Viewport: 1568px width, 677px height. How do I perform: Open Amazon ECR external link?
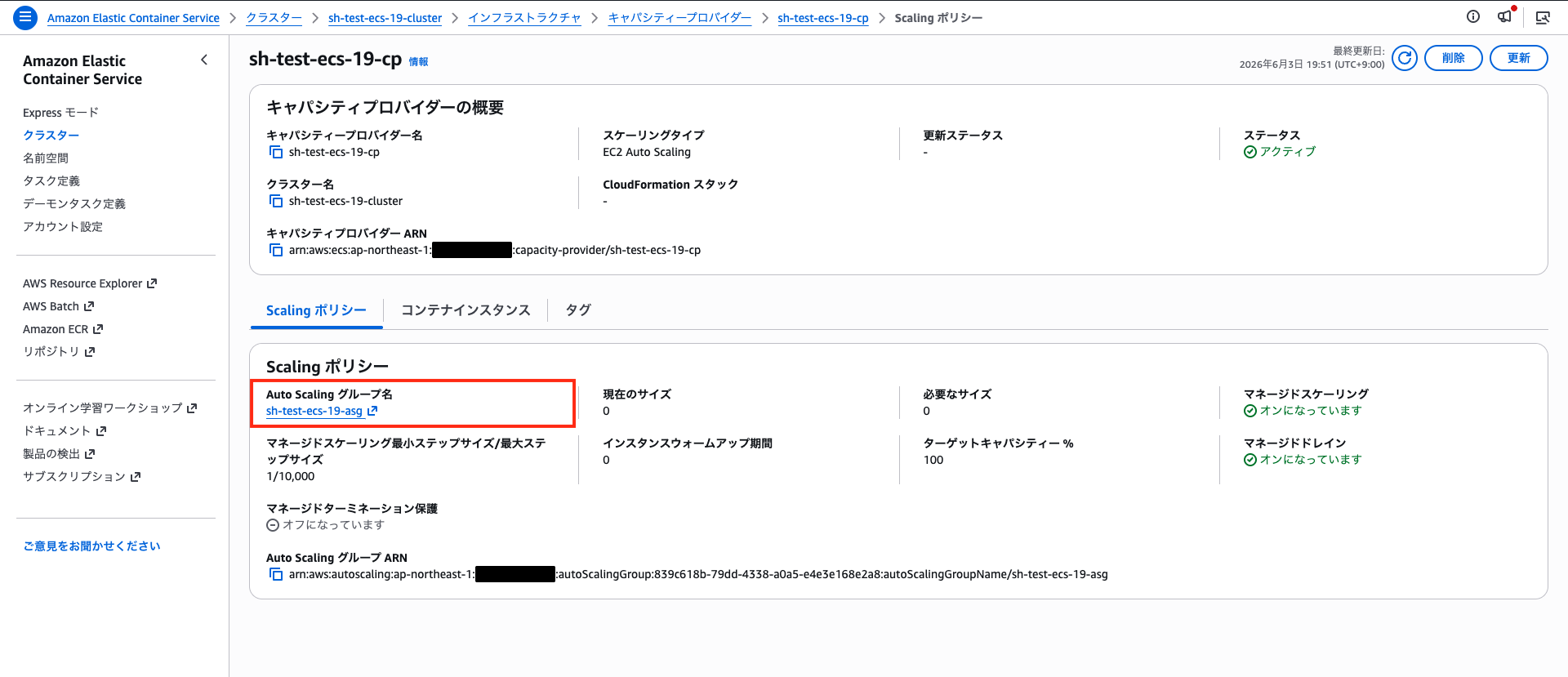point(63,329)
